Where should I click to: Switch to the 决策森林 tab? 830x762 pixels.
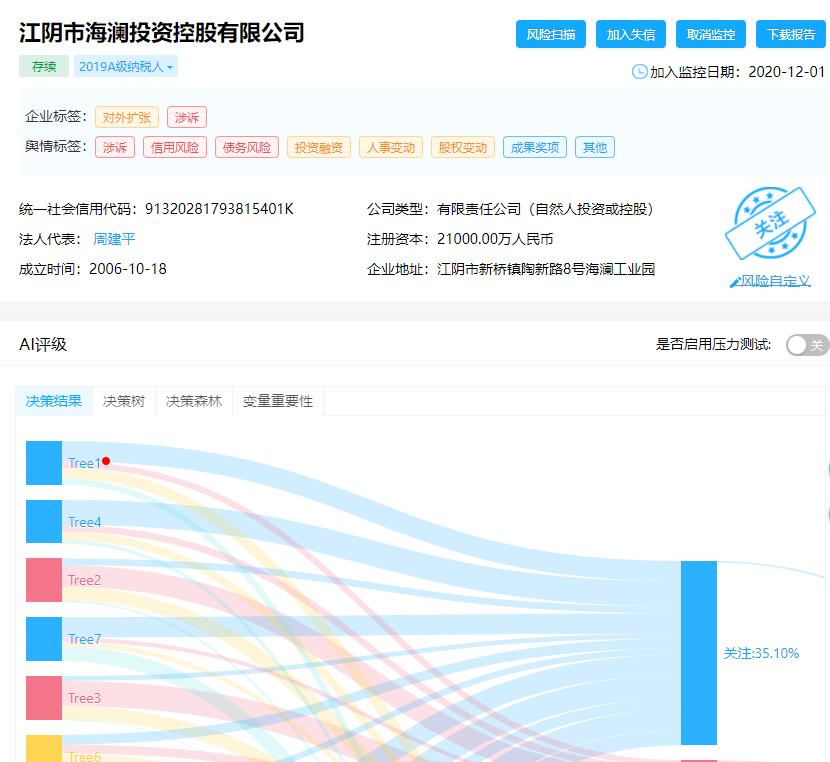[193, 401]
